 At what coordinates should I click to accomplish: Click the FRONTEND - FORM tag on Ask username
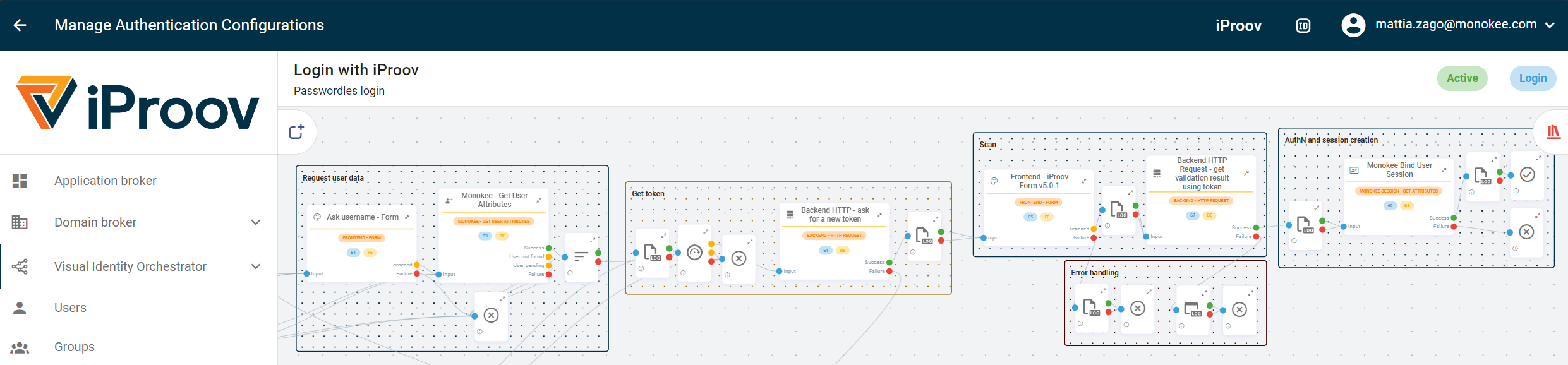[x=361, y=237]
